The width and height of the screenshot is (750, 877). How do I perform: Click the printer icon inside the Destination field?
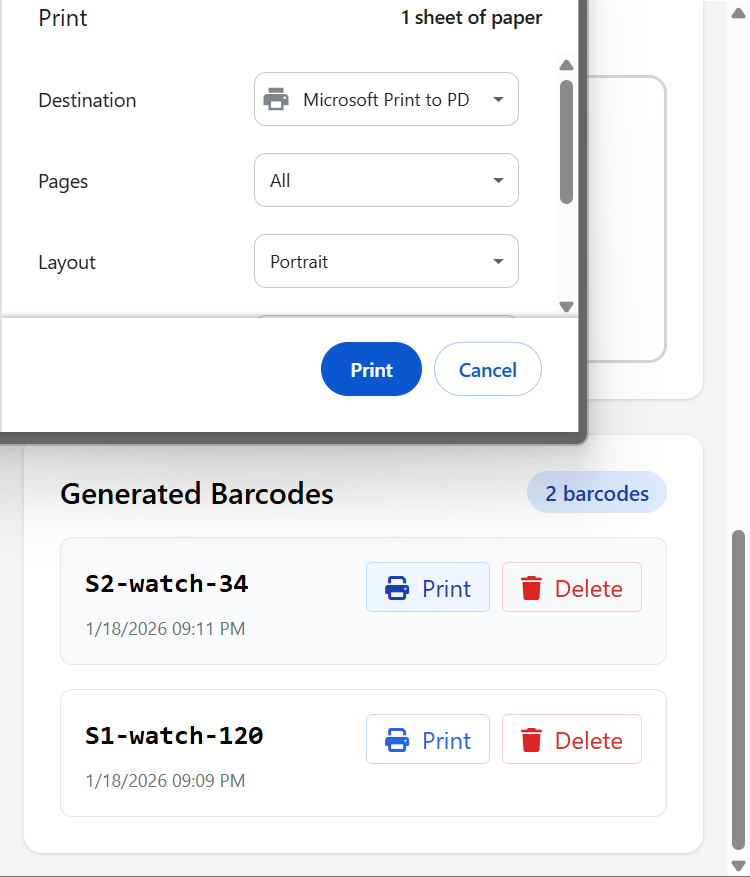pos(275,99)
